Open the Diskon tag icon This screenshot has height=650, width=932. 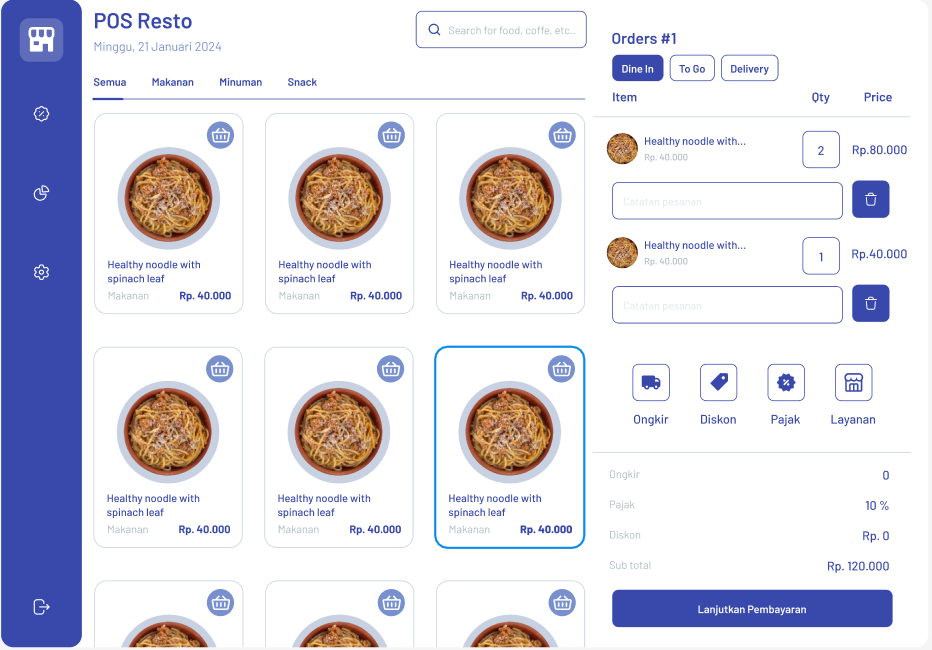click(718, 383)
